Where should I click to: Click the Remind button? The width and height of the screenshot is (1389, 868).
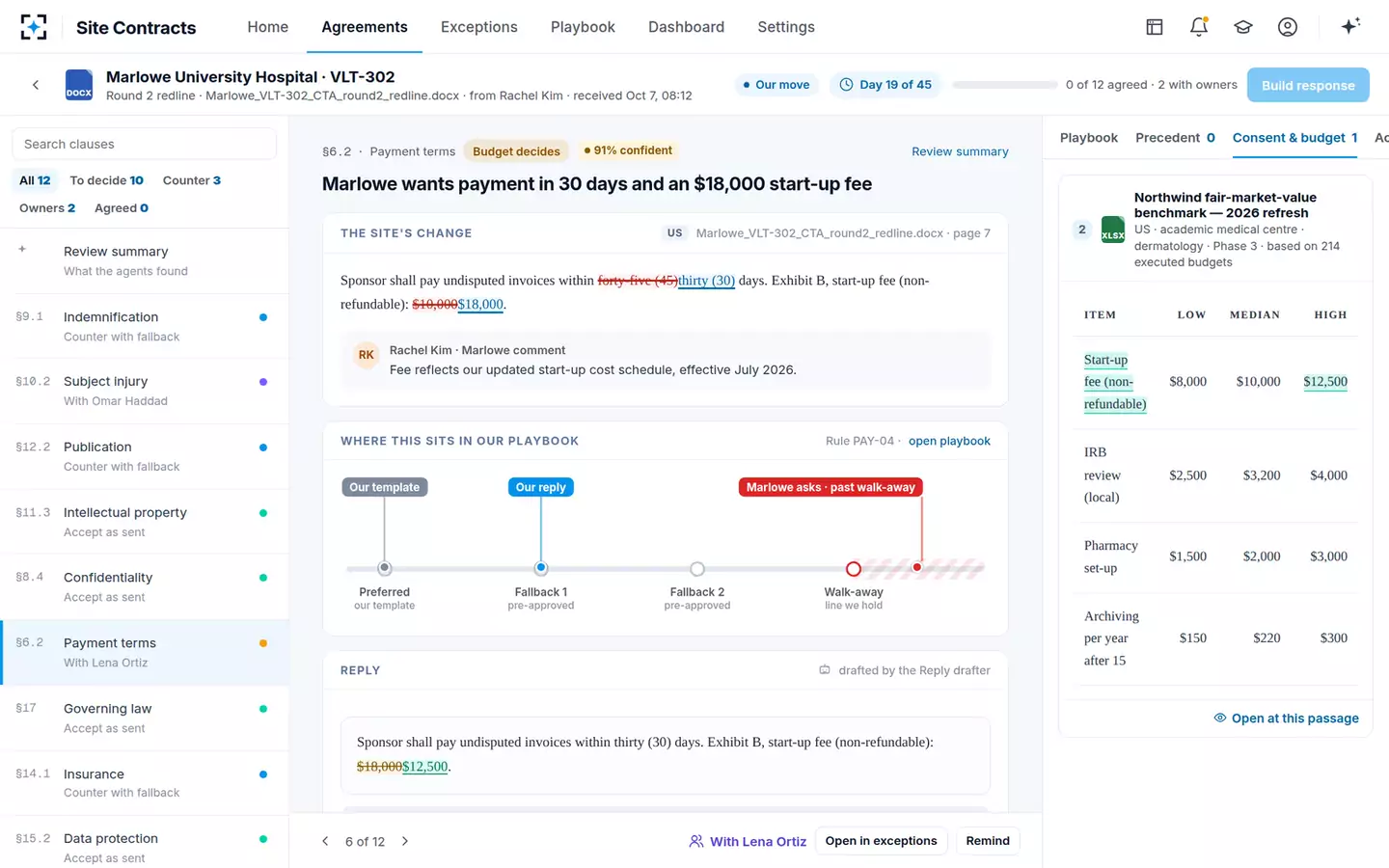coord(988,841)
